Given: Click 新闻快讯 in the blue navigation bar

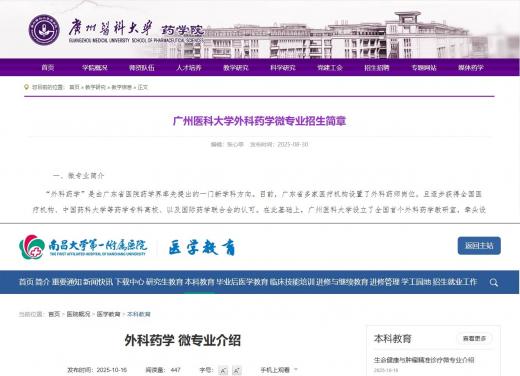Looking at the screenshot, I should [98, 282].
